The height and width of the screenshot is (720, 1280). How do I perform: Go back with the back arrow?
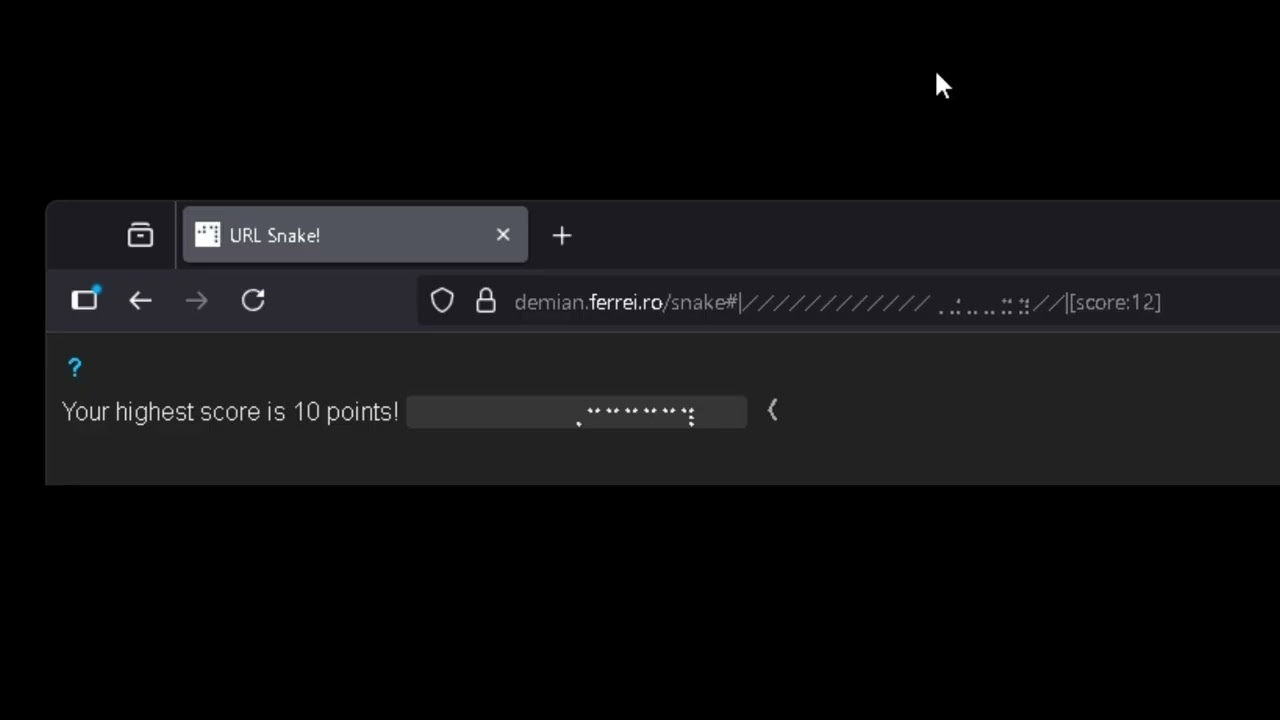coord(140,300)
